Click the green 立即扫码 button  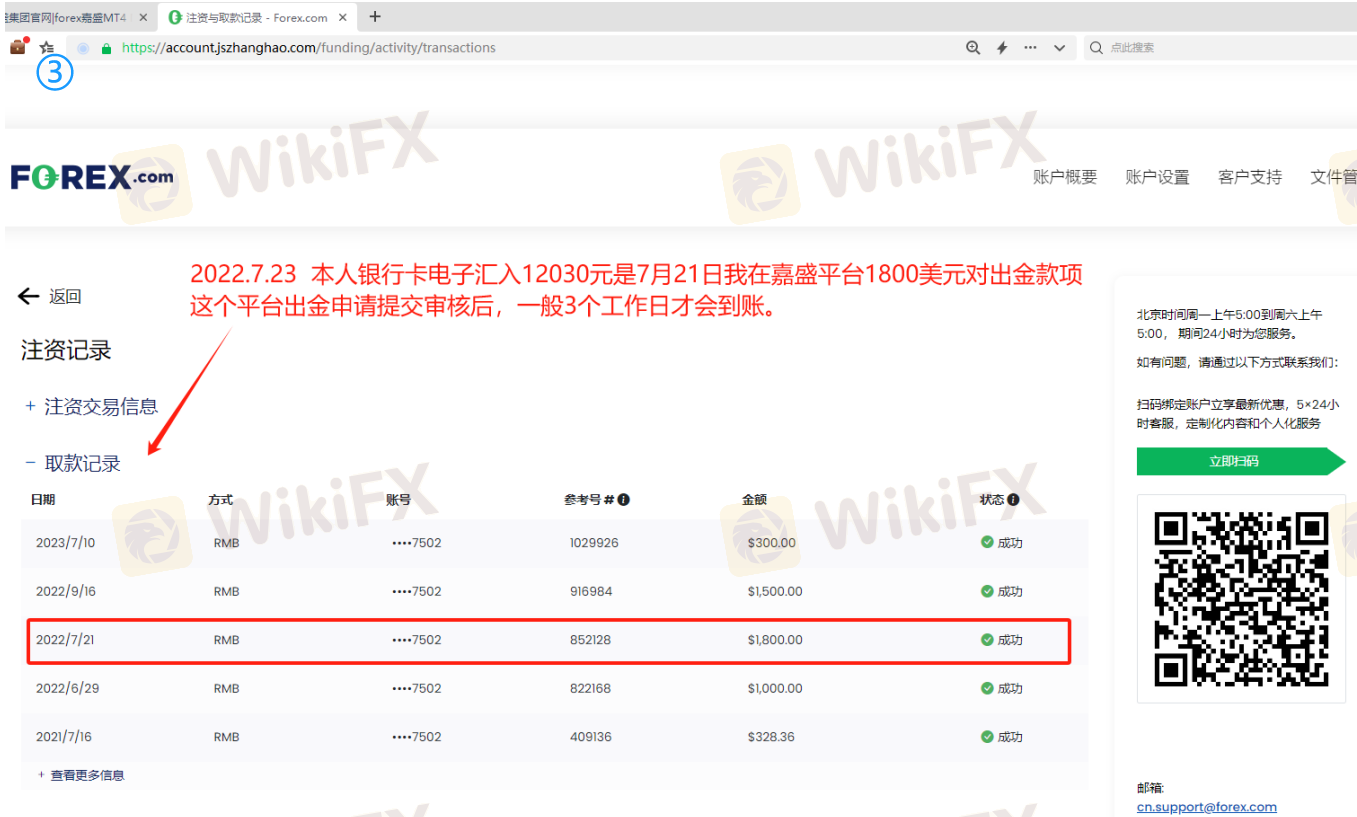click(1241, 461)
